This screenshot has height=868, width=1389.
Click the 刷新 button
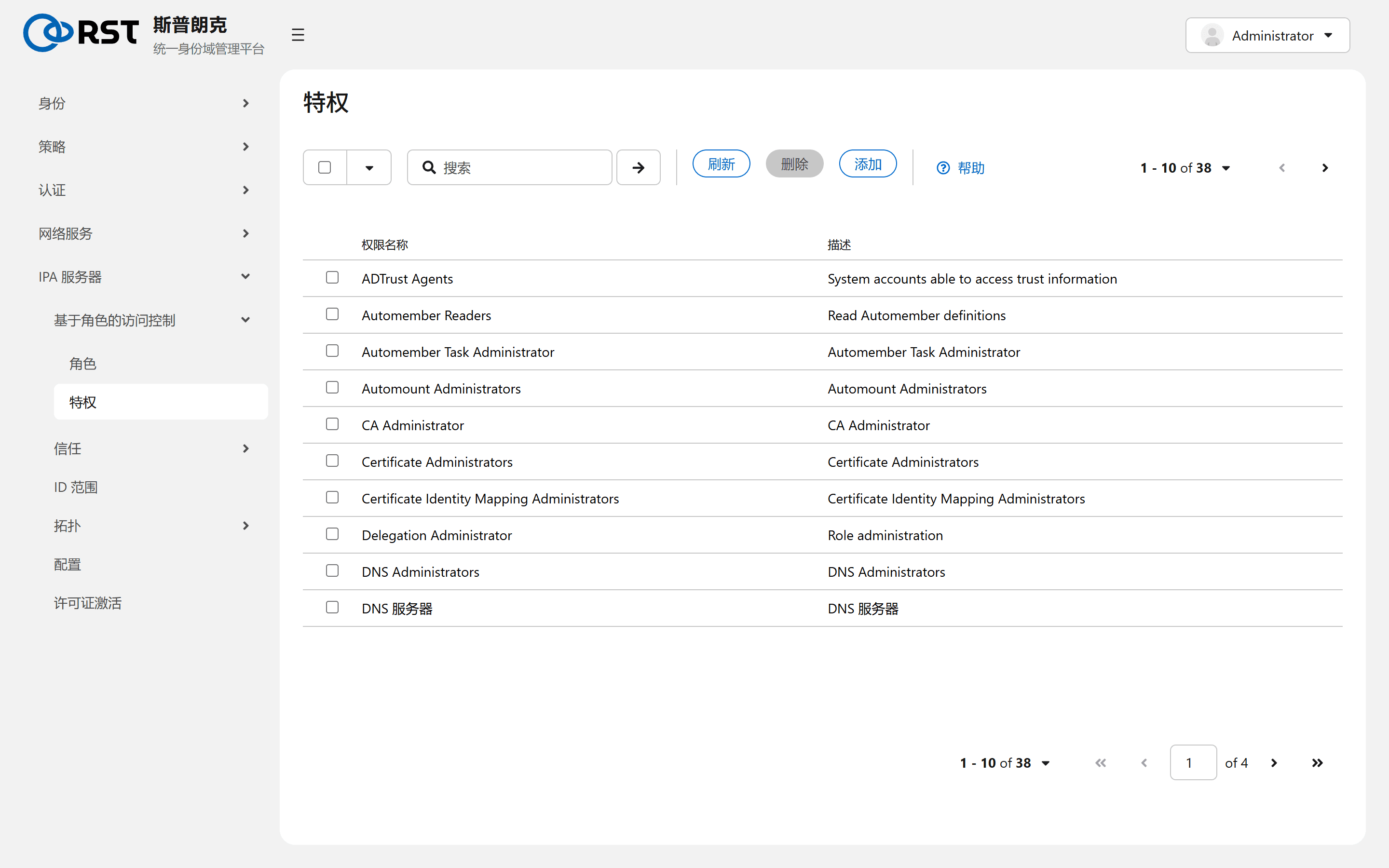721,164
